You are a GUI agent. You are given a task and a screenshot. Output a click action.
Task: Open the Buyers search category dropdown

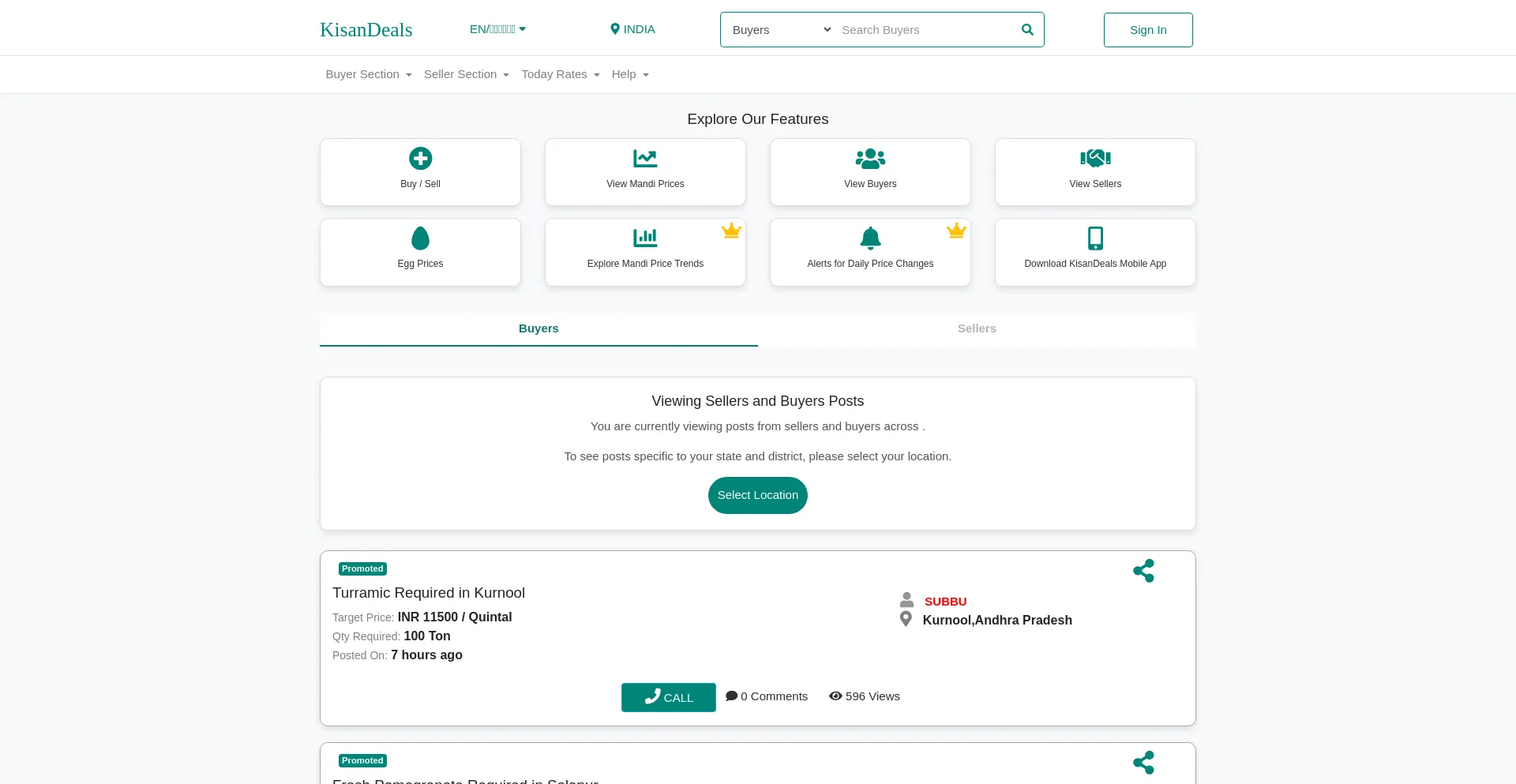tap(782, 30)
